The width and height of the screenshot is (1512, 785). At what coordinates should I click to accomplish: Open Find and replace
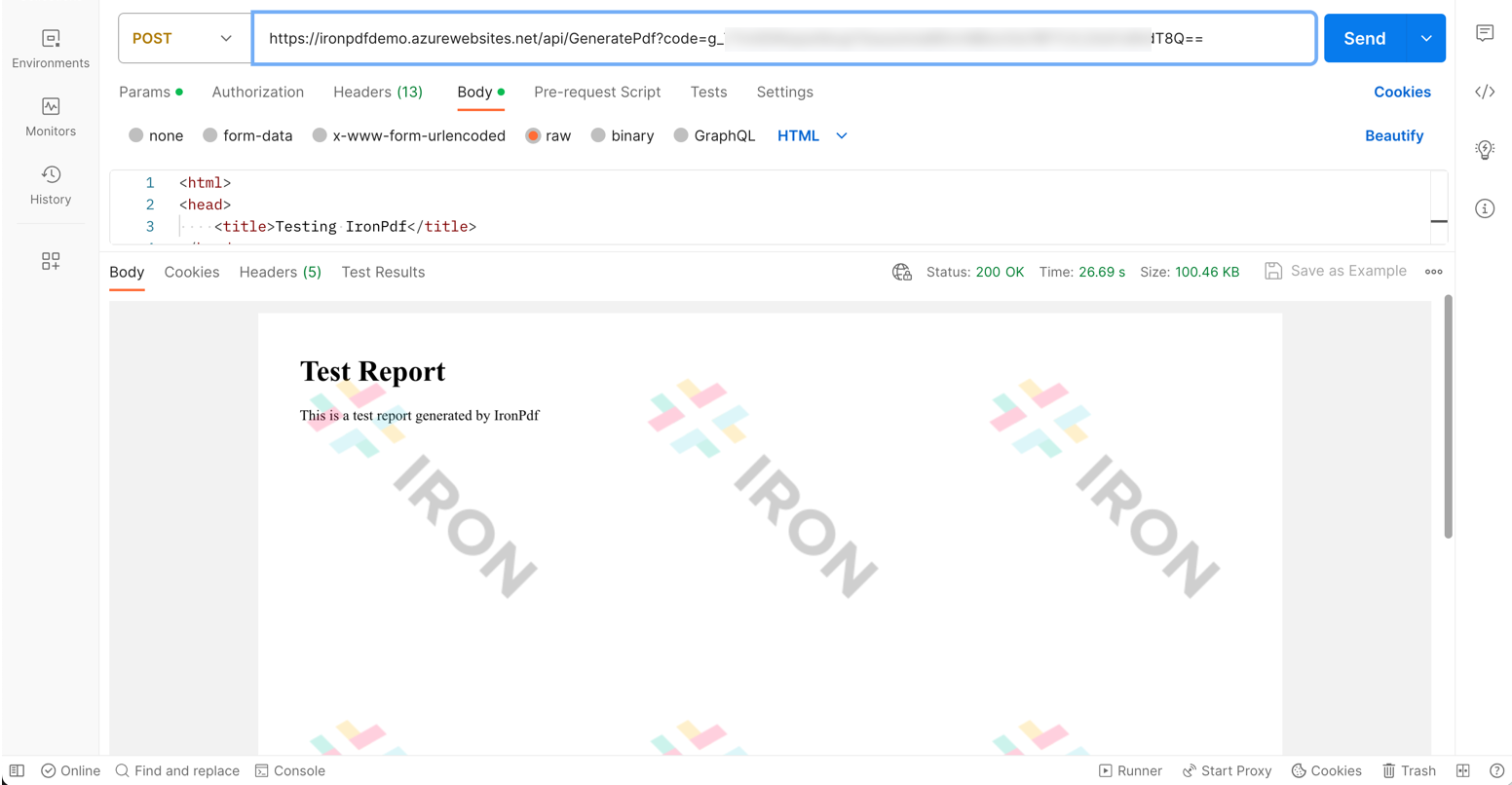[x=177, y=770]
